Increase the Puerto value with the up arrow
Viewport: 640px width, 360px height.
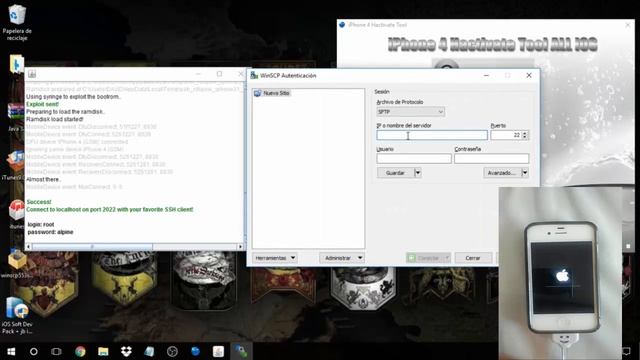525,133
